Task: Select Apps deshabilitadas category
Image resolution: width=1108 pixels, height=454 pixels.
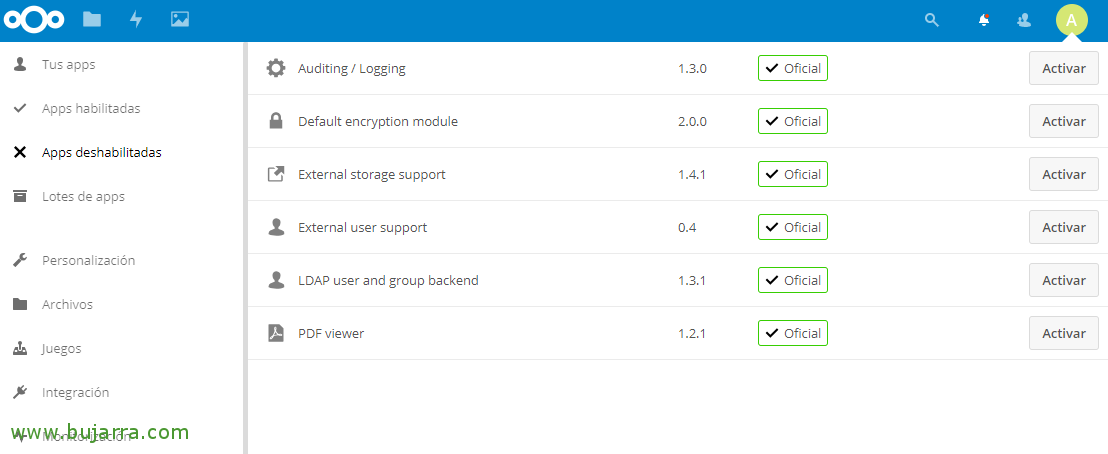Action: pyautogui.click(x=101, y=152)
